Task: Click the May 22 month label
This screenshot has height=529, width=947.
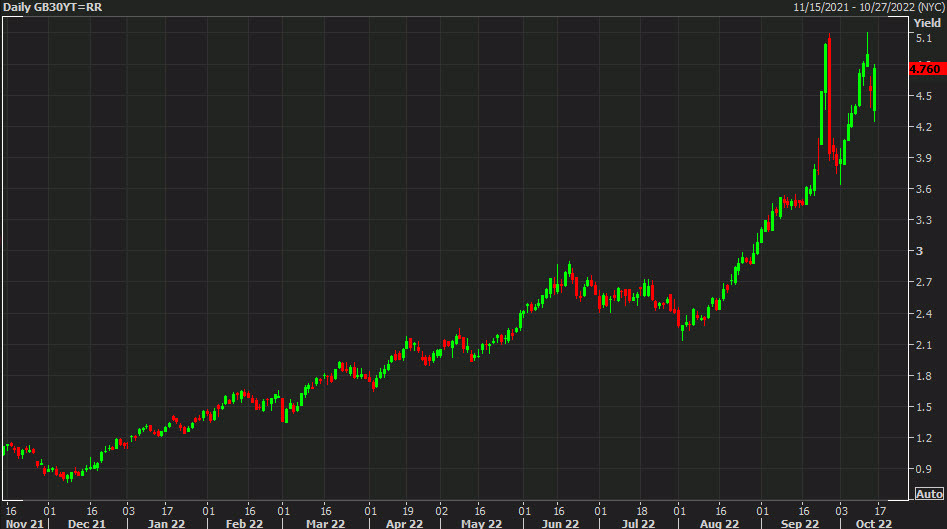Action: [x=481, y=524]
